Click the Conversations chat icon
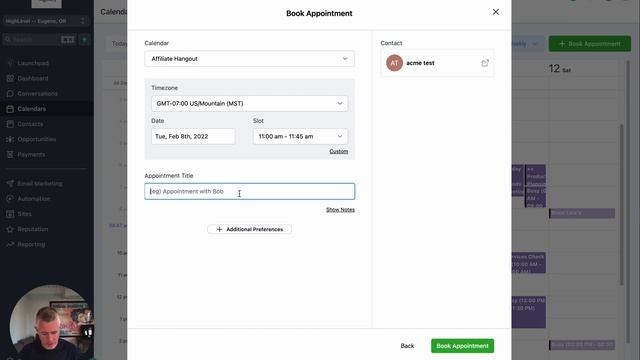Screen dimensions: 640x360 10,93
